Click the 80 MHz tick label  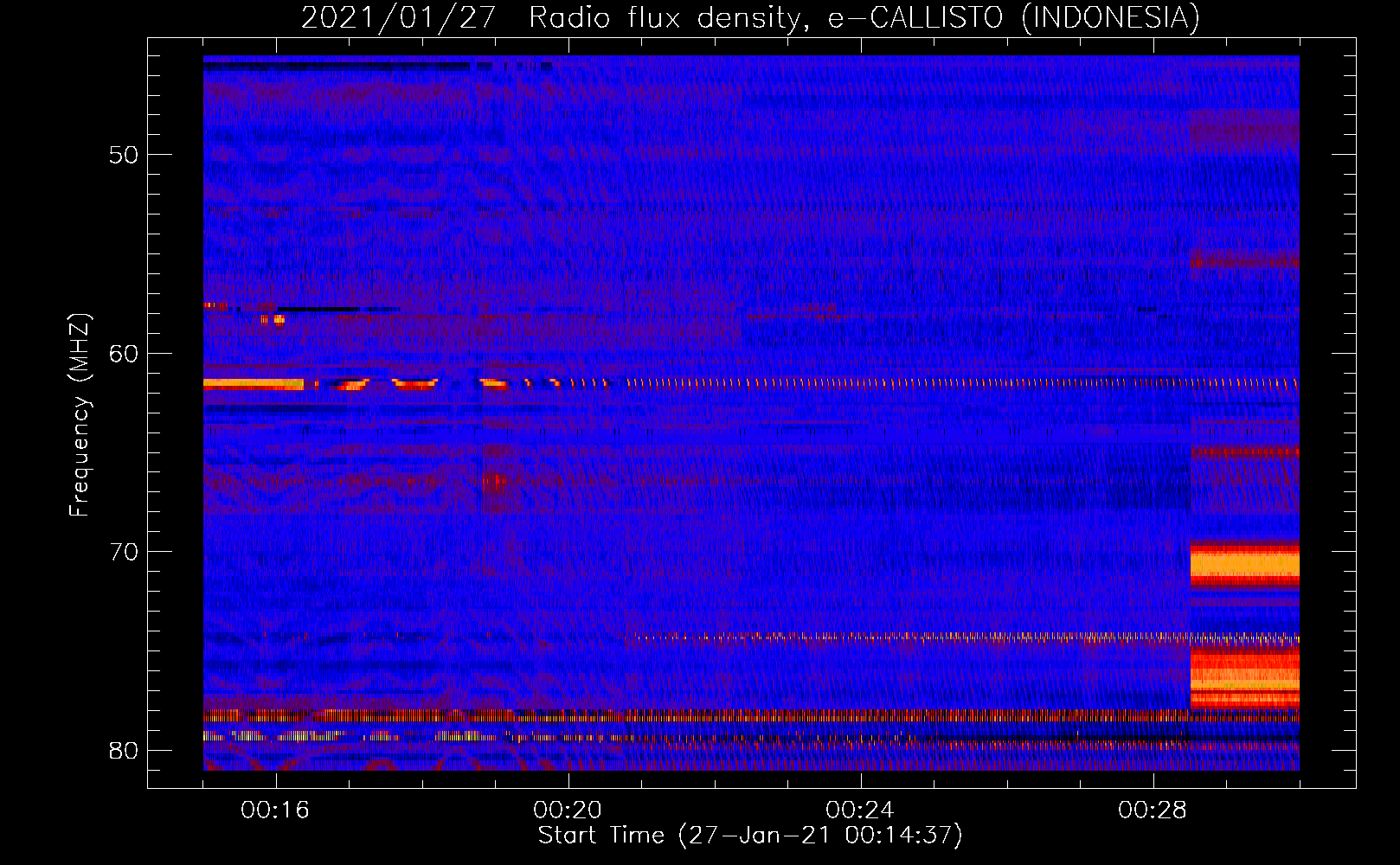[x=124, y=750]
